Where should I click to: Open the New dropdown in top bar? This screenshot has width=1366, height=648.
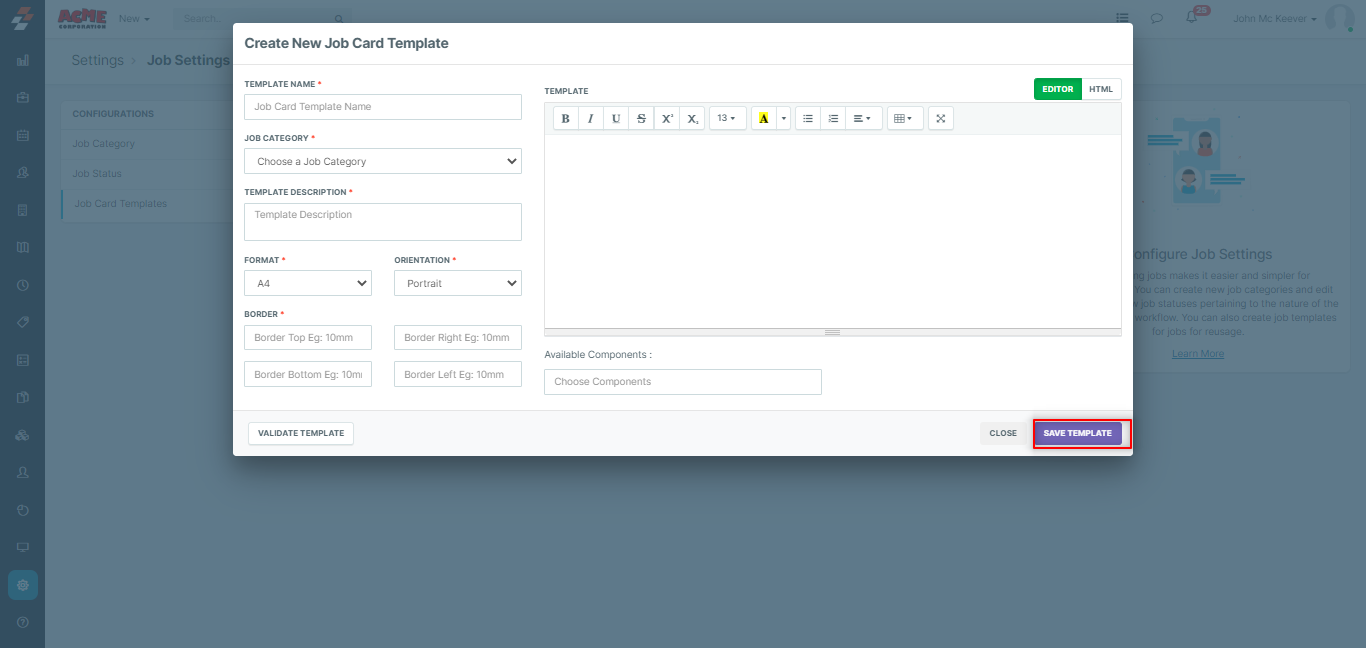pyautogui.click(x=134, y=18)
